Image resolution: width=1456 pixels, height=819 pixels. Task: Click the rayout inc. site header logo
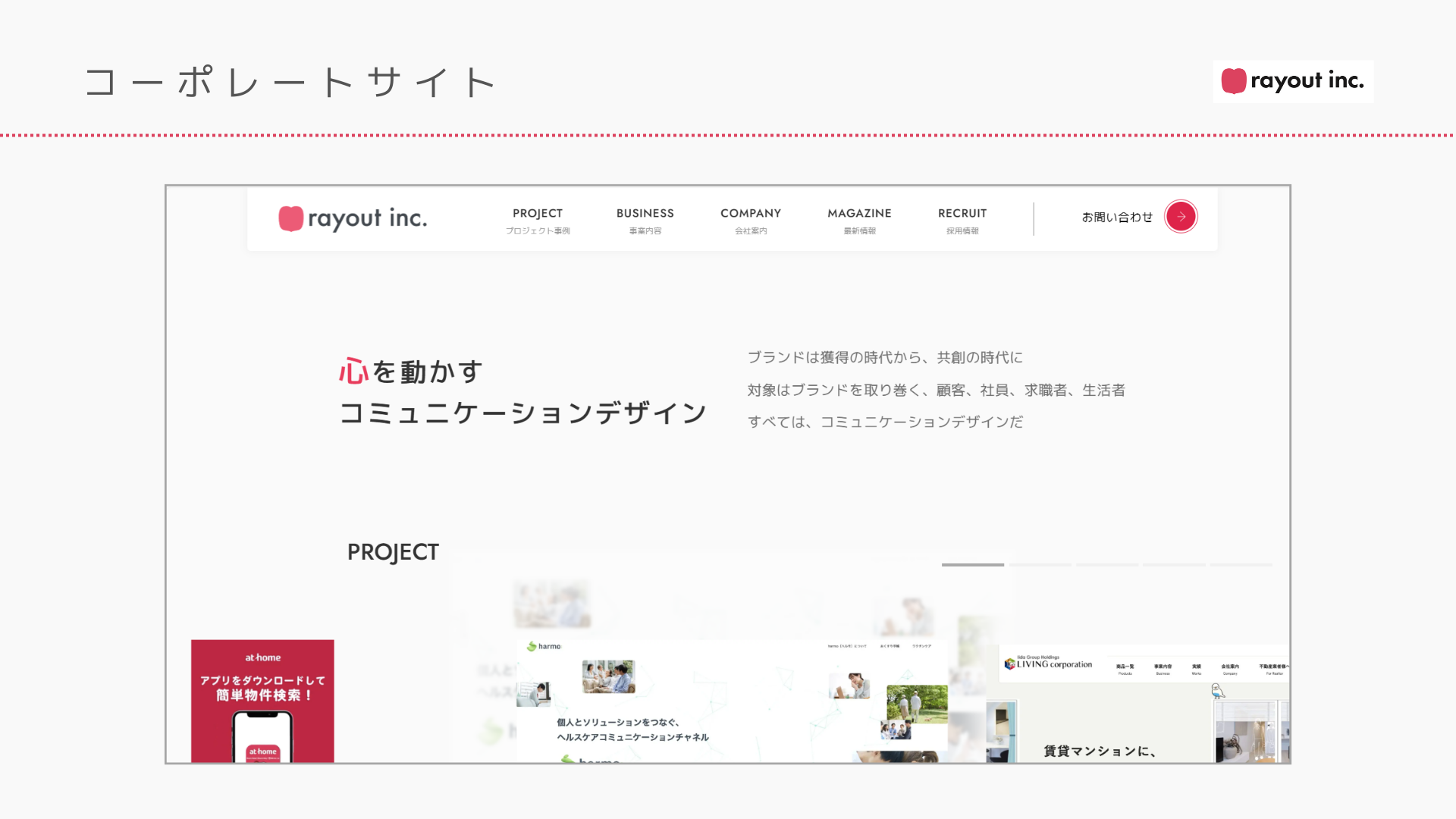click(x=353, y=218)
